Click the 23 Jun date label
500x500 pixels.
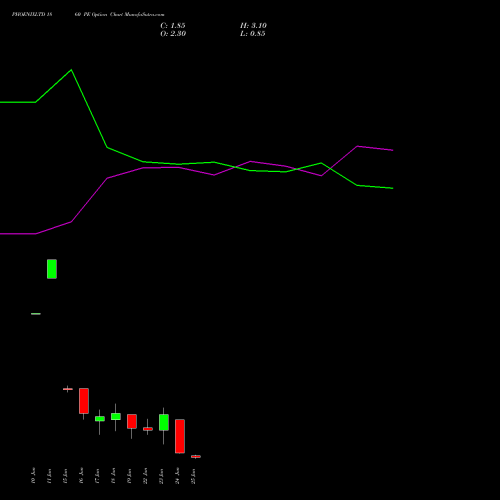[161, 476]
